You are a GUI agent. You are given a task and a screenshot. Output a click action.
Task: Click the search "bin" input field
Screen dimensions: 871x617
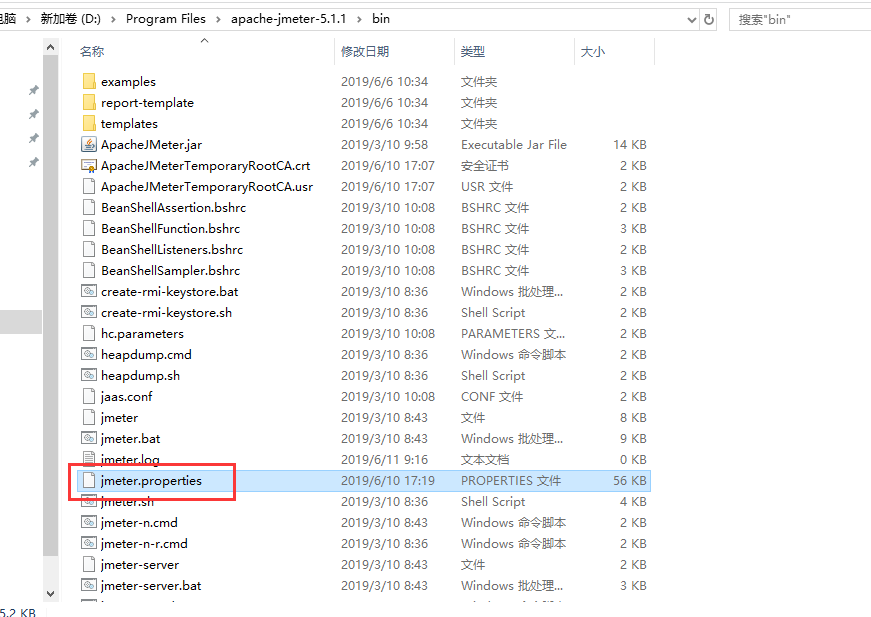pos(800,19)
